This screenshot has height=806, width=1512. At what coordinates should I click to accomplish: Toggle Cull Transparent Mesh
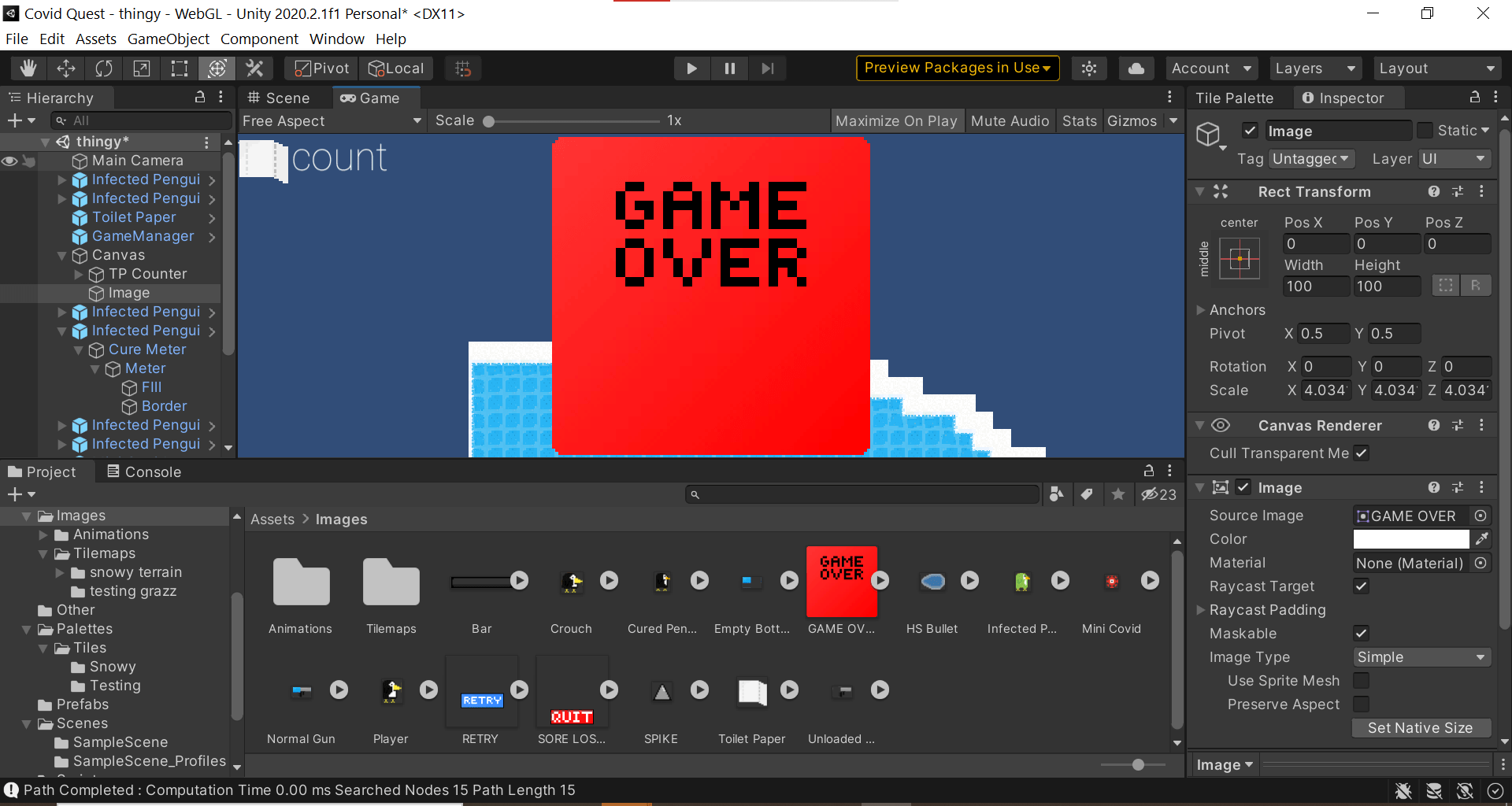(1362, 453)
